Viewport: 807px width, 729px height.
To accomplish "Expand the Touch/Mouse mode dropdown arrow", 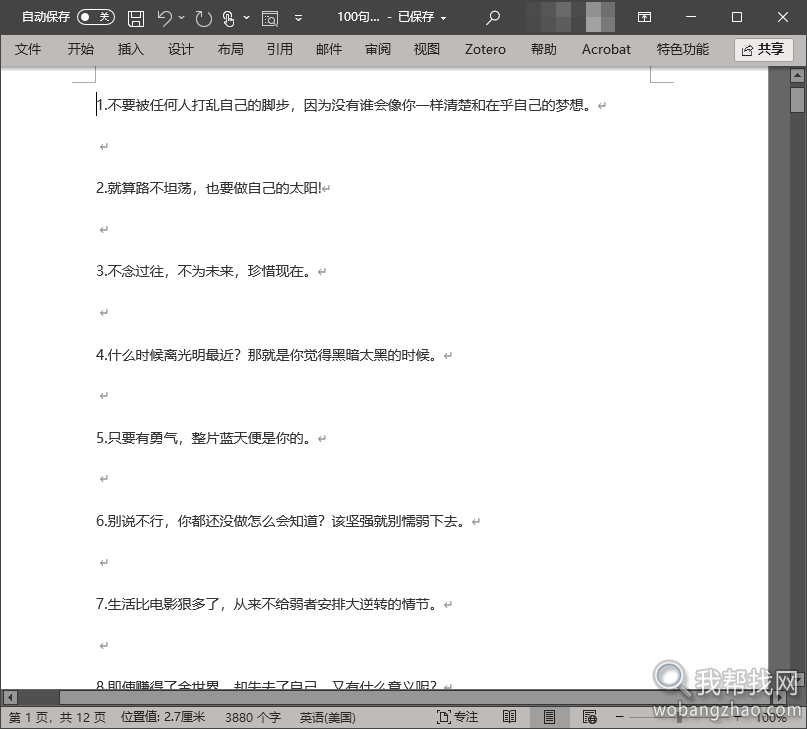I will (x=247, y=18).
